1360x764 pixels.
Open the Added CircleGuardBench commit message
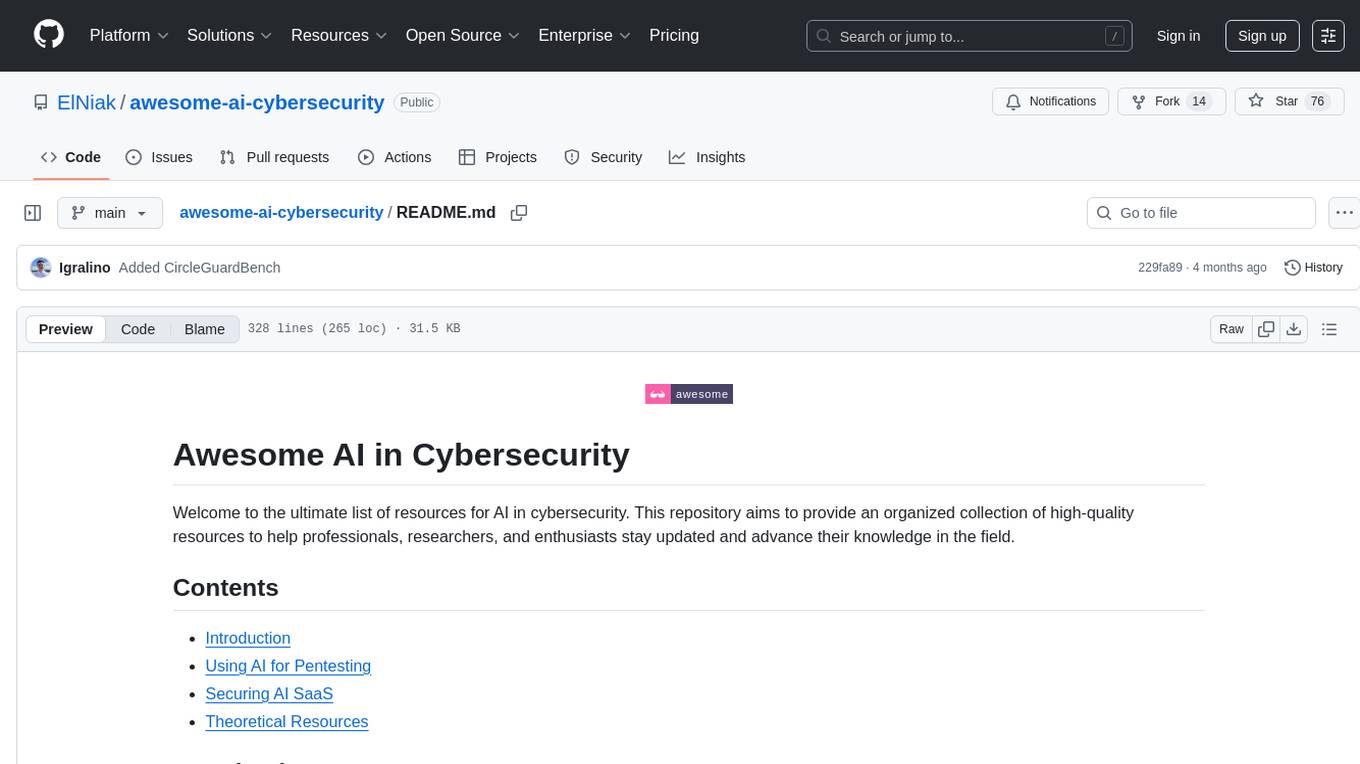click(x=199, y=268)
